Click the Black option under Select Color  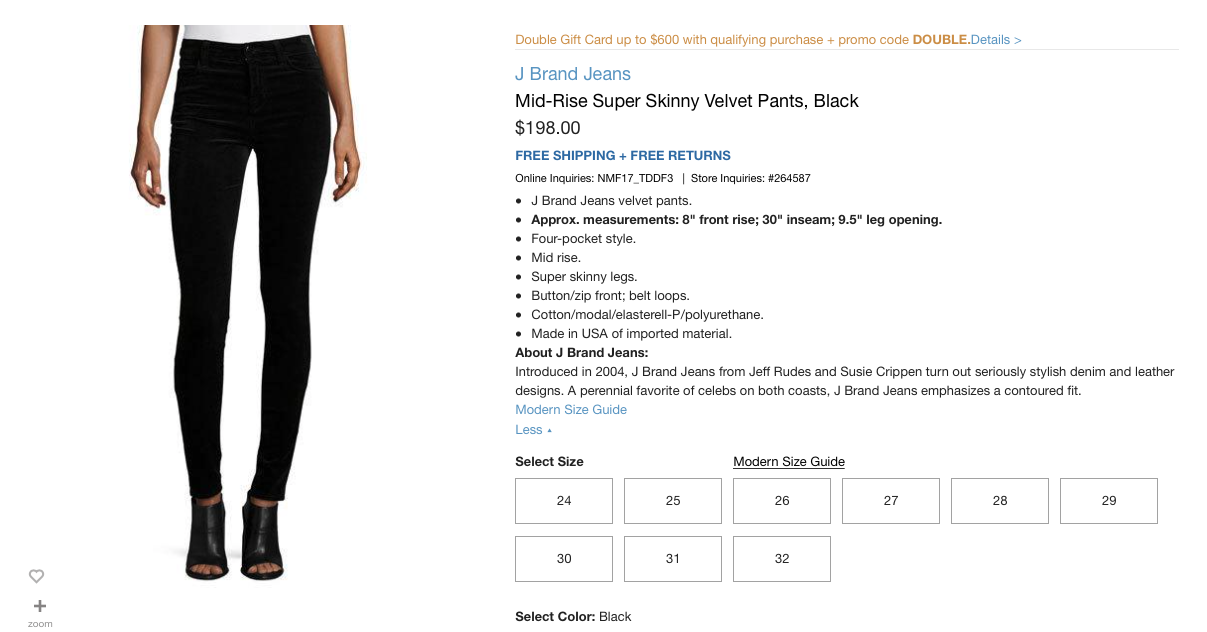615,616
